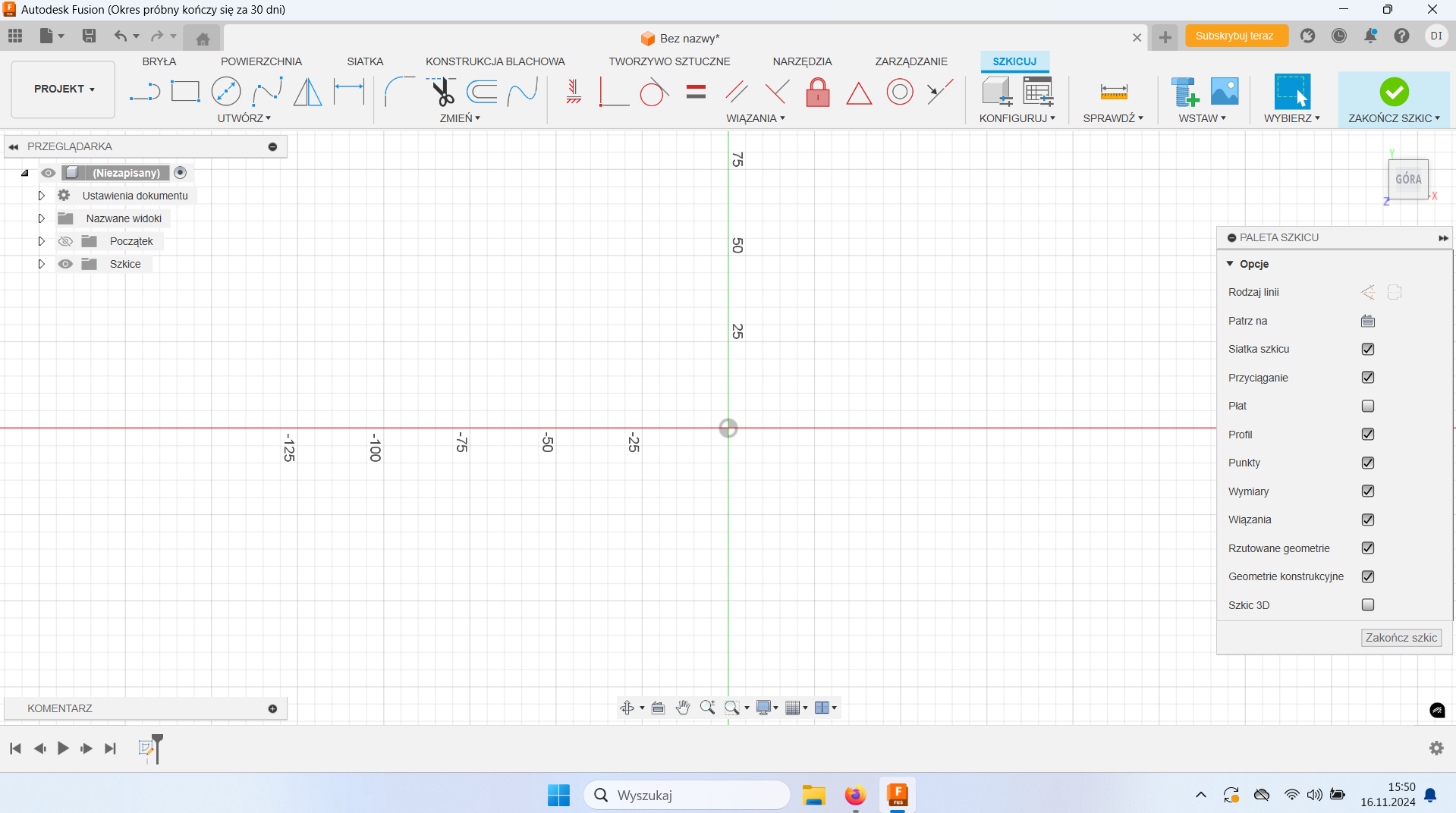Viewport: 1456px width, 813px height.
Task: Select the Offset tool
Action: [483, 92]
